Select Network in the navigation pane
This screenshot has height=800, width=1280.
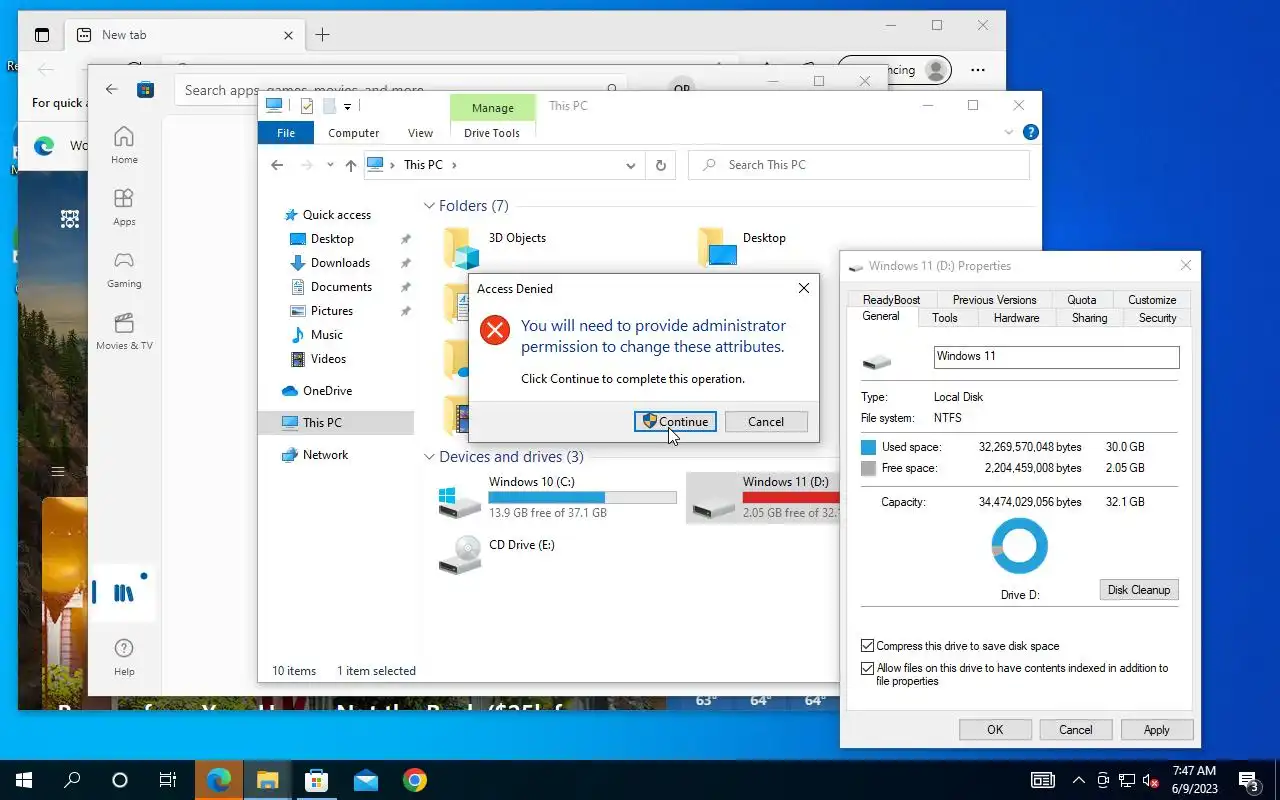[x=325, y=455]
